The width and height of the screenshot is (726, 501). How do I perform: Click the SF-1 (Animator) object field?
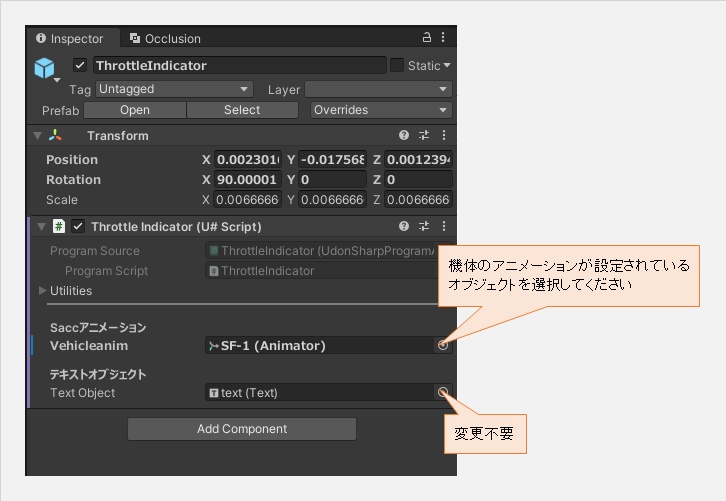(319, 346)
